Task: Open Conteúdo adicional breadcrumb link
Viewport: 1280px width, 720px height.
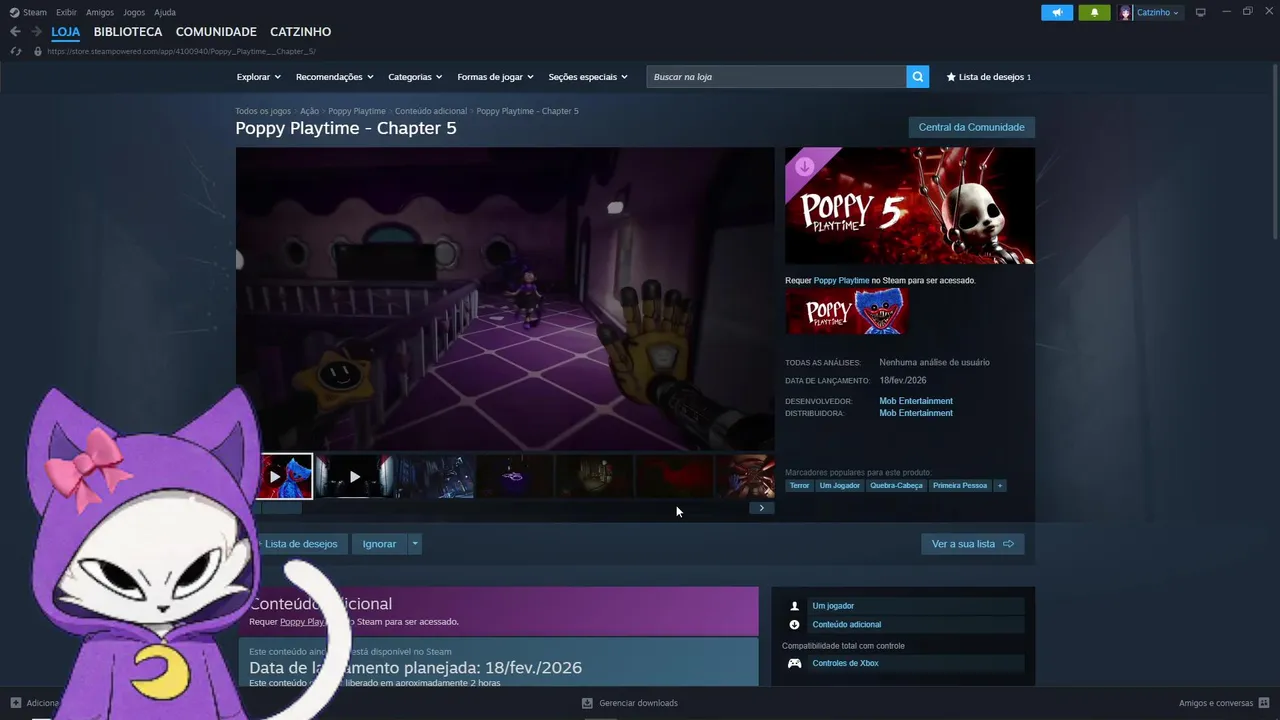Action: tap(431, 111)
